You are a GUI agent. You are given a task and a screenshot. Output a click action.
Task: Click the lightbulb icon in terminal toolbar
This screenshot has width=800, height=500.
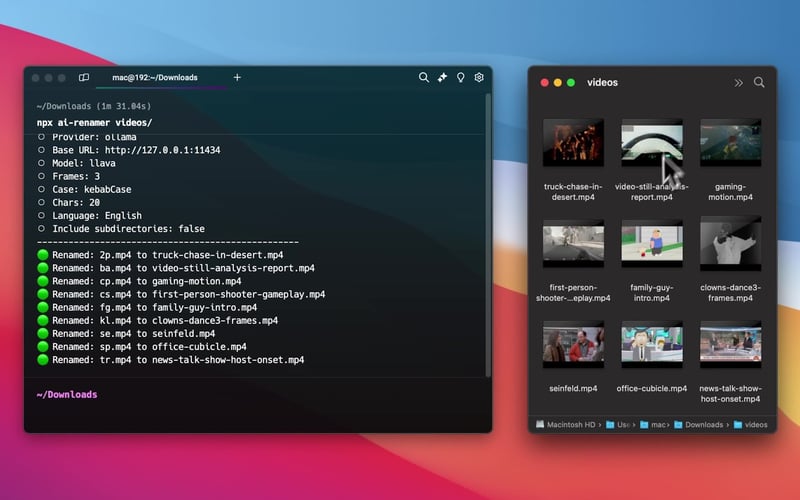pyautogui.click(x=460, y=77)
